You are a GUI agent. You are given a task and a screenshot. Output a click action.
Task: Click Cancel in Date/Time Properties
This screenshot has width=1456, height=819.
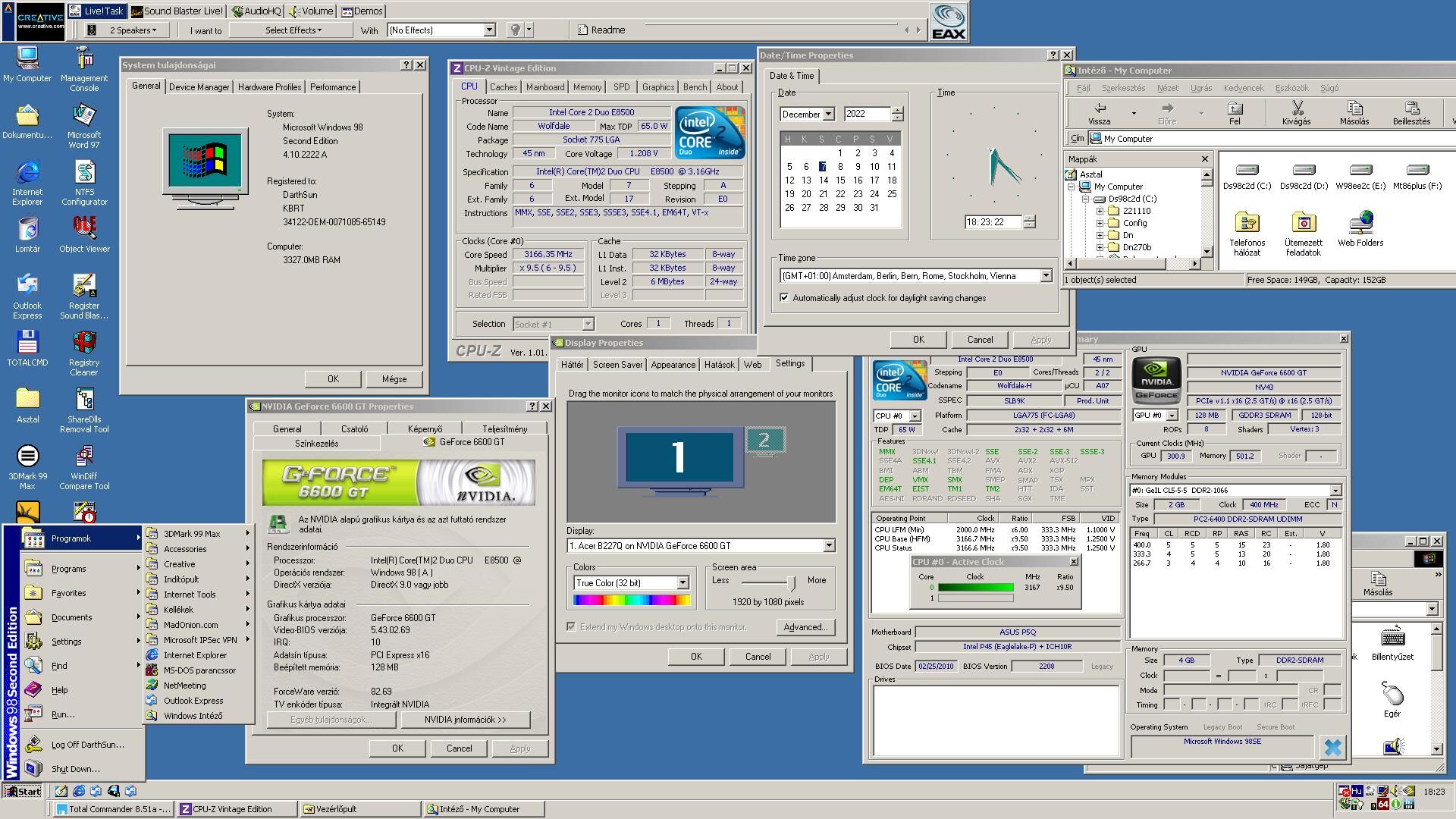coord(980,340)
